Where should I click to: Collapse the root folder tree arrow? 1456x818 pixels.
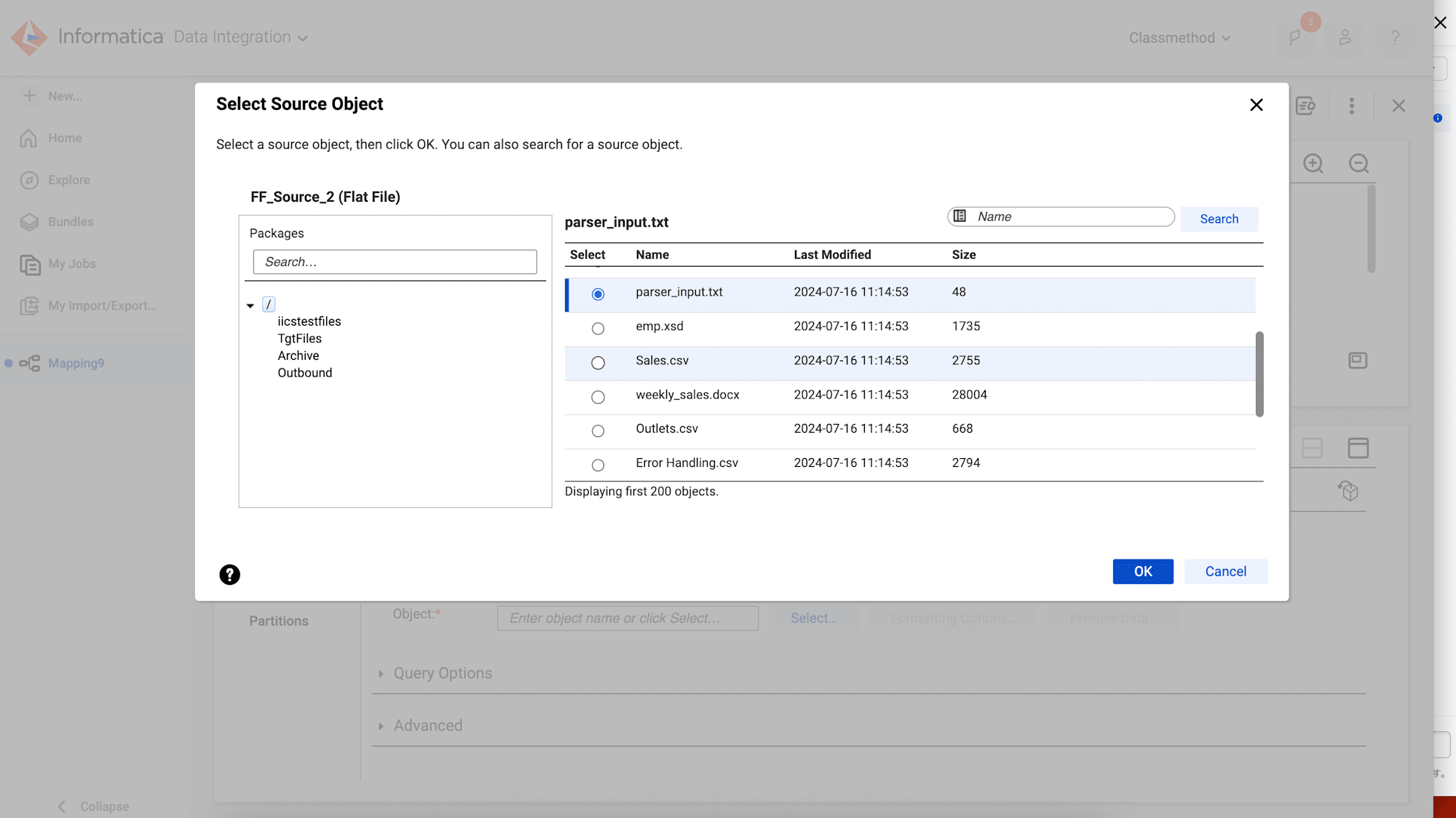coord(250,306)
